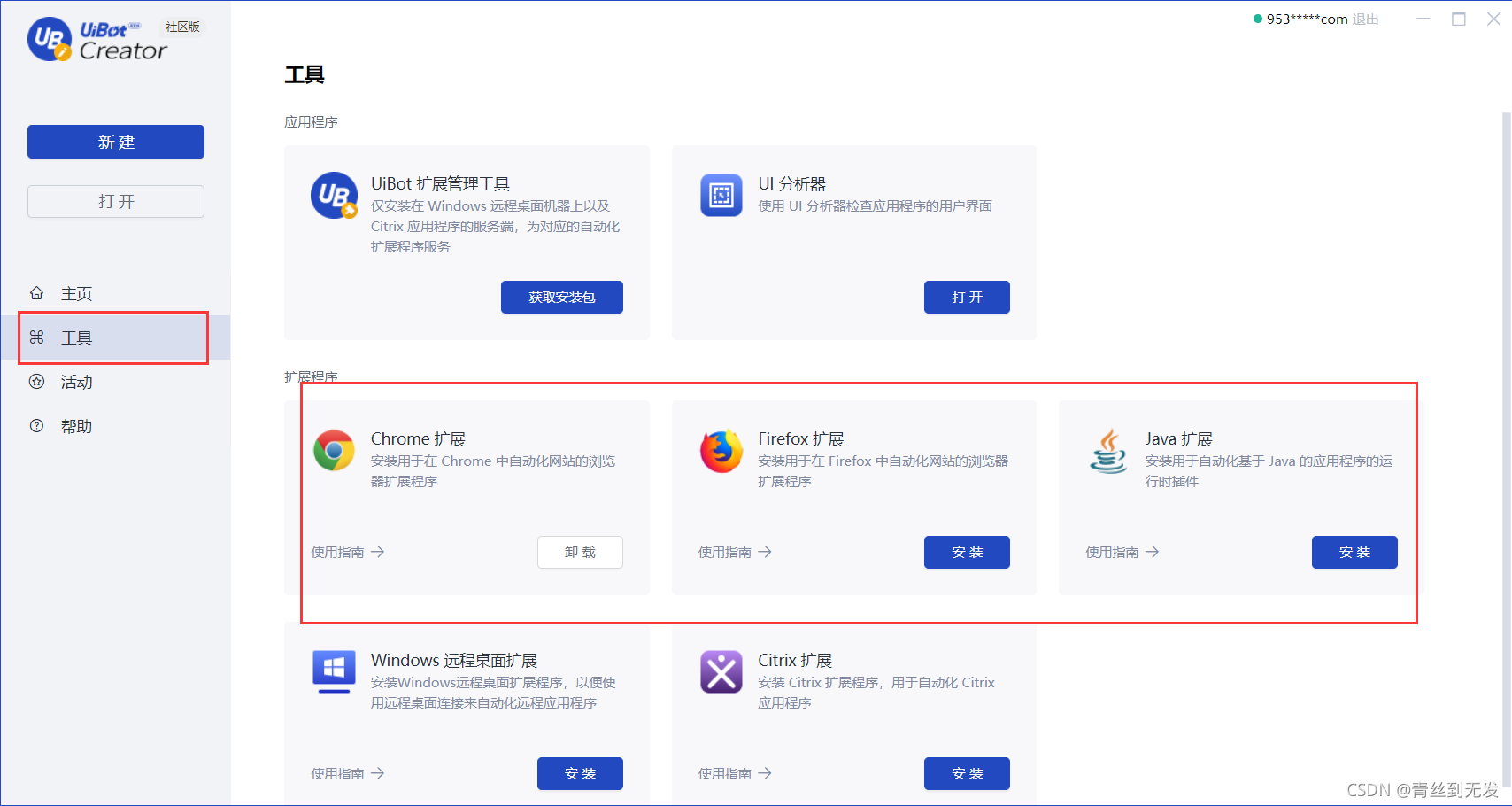This screenshot has height=806, width=1512.
Task: Click the 退出 logout link
Action: tap(1365, 19)
